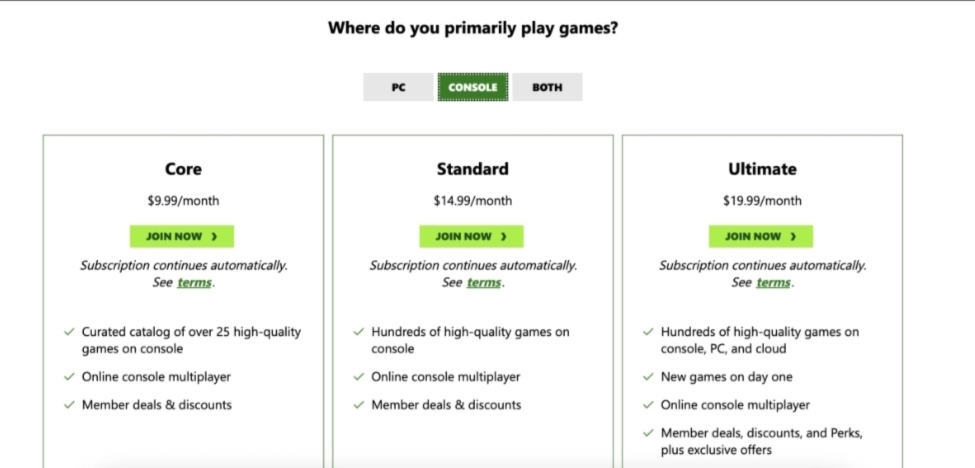Open the terms link under Ultimate
The height and width of the screenshot is (468, 975).
pos(773,283)
